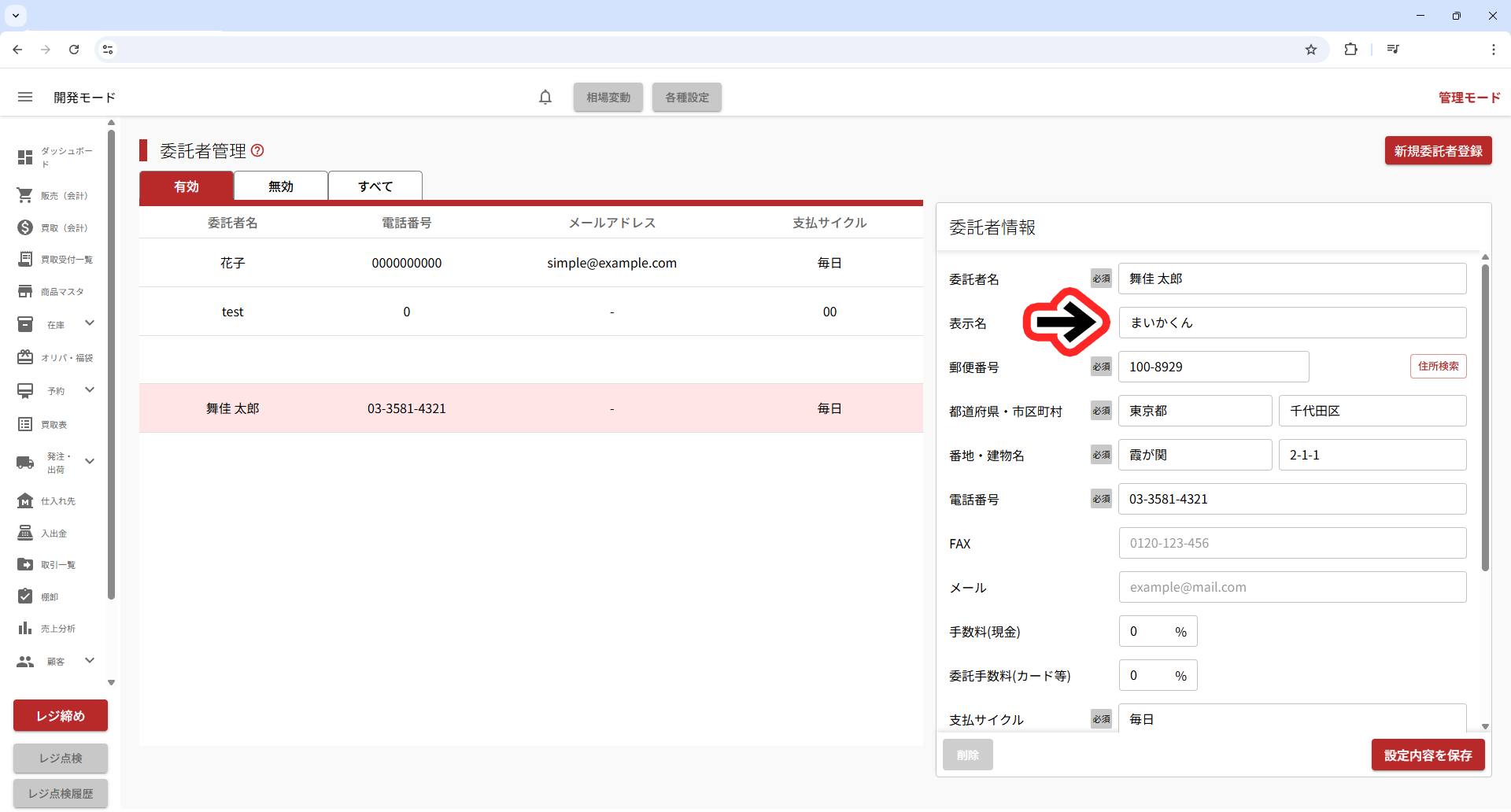This screenshot has height=812, width=1511.
Task: Open the 棚卸 clipboard check icon
Action: pos(25,596)
